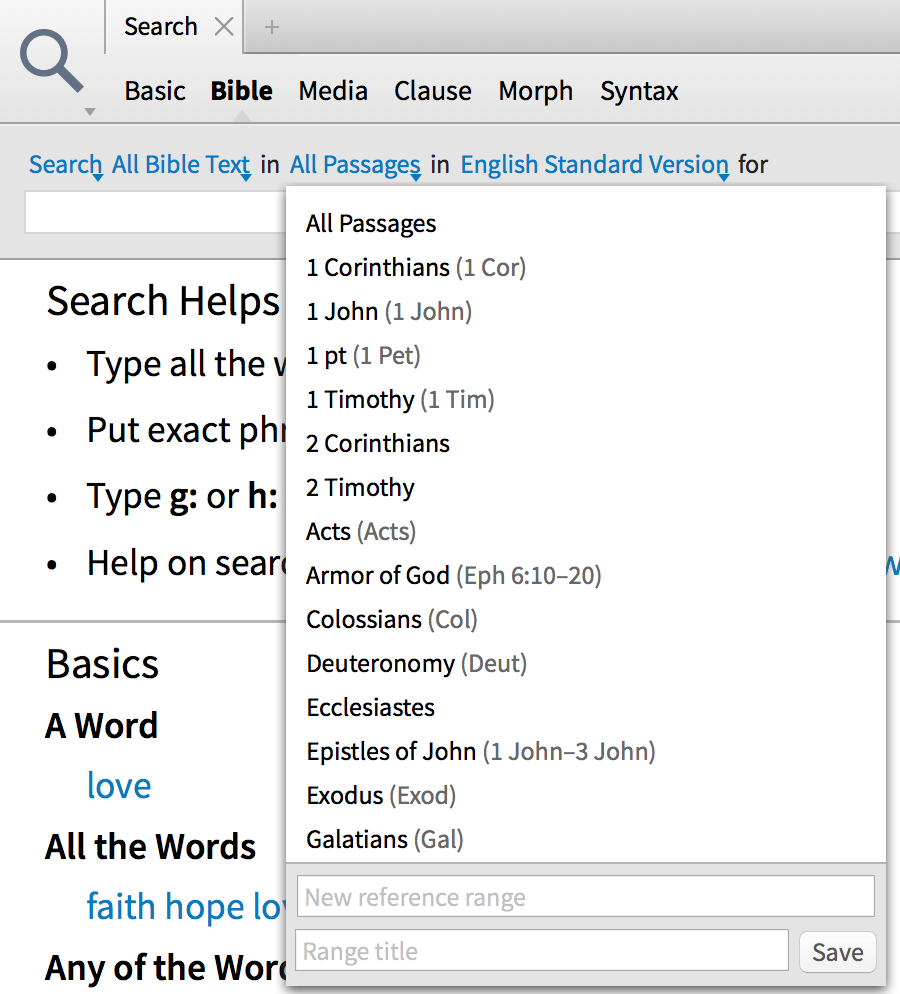The width and height of the screenshot is (900, 994).
Task: Select the Morph search type
Action: click(536, 91)
